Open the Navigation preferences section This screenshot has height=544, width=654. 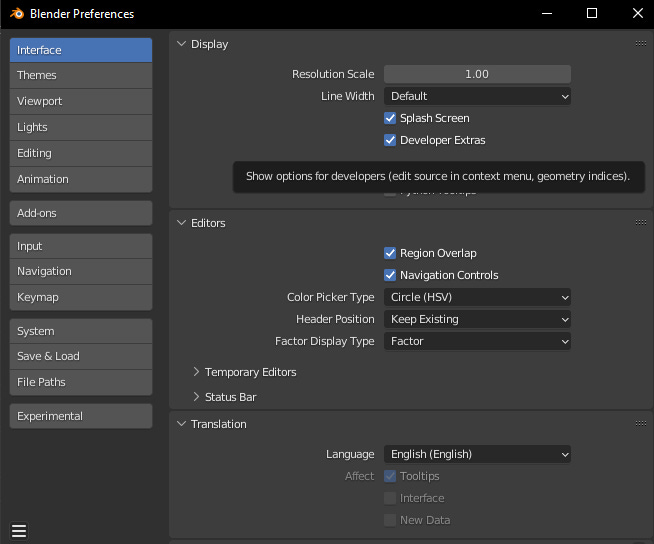tap(81, 272)
